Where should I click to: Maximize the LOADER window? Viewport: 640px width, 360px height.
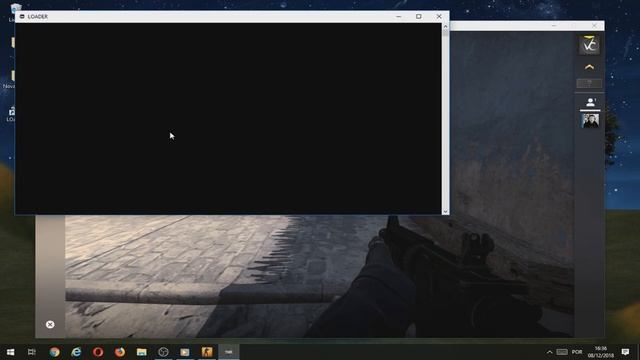(x=419, y=16)
